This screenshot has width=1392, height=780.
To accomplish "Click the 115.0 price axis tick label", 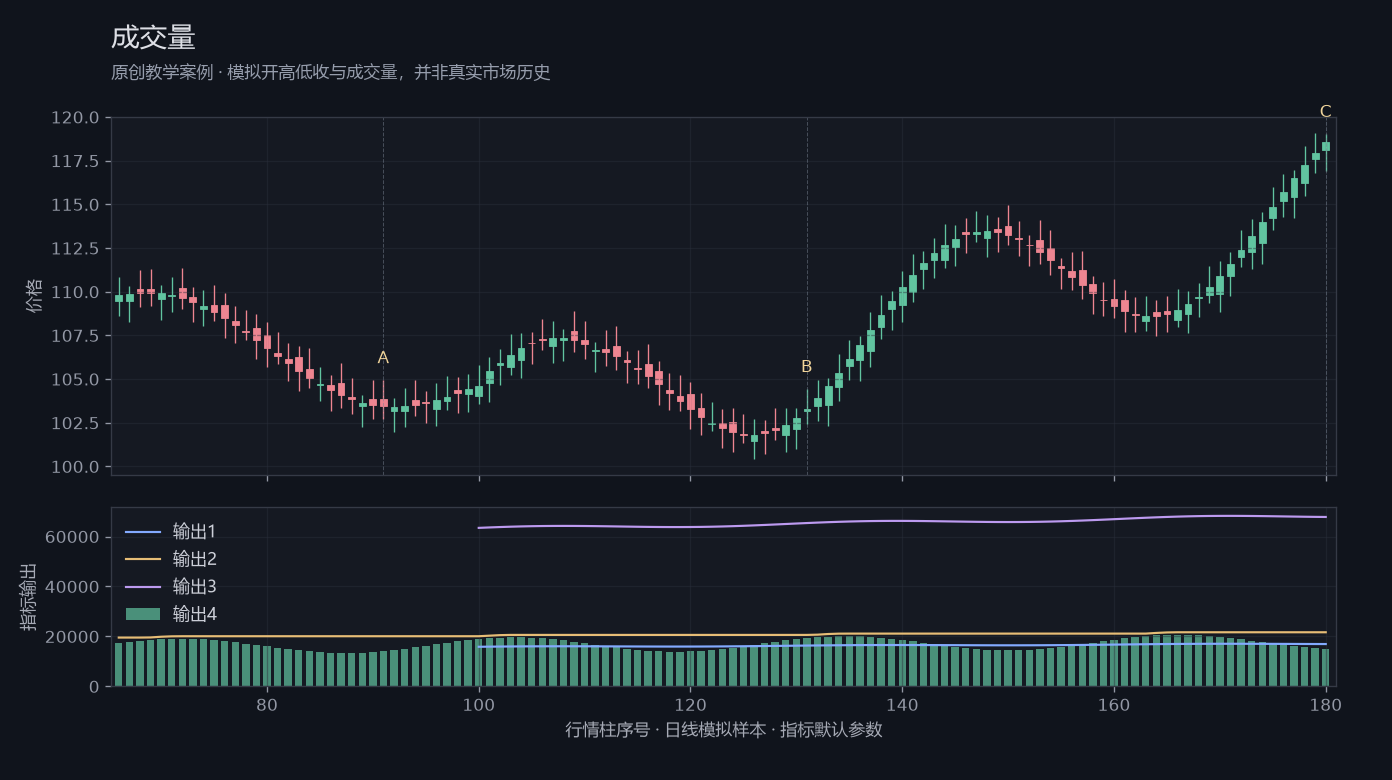I will pyautogui.click(x=76, y=205).
